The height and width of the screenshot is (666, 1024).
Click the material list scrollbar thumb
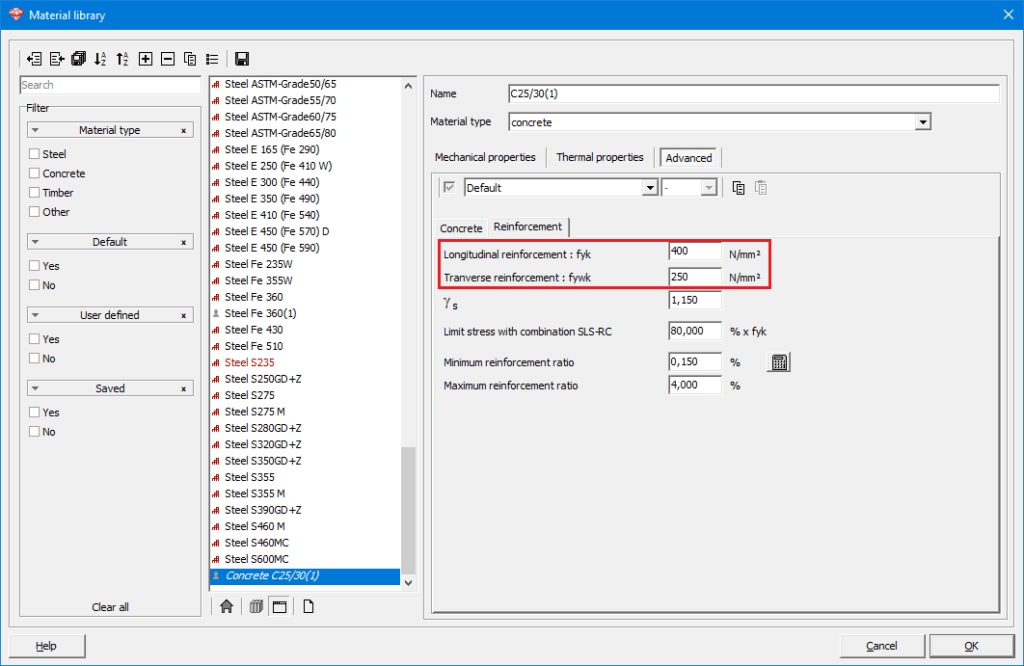pyautogui.click(x=408, y=511)
